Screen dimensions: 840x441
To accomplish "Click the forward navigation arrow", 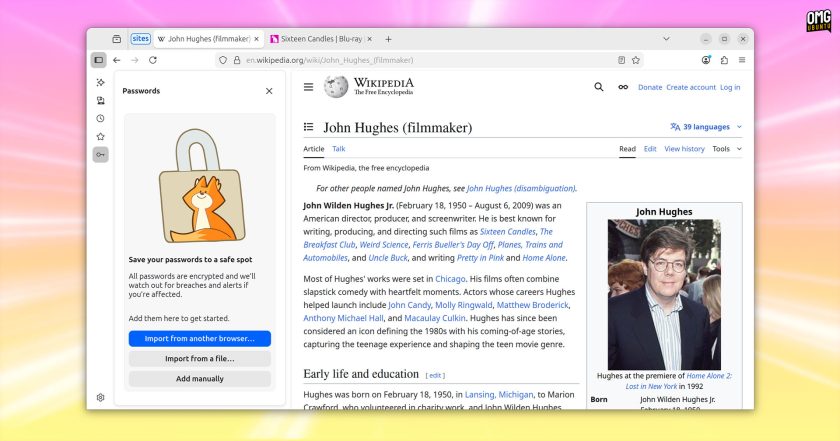I will pos(134,60).
